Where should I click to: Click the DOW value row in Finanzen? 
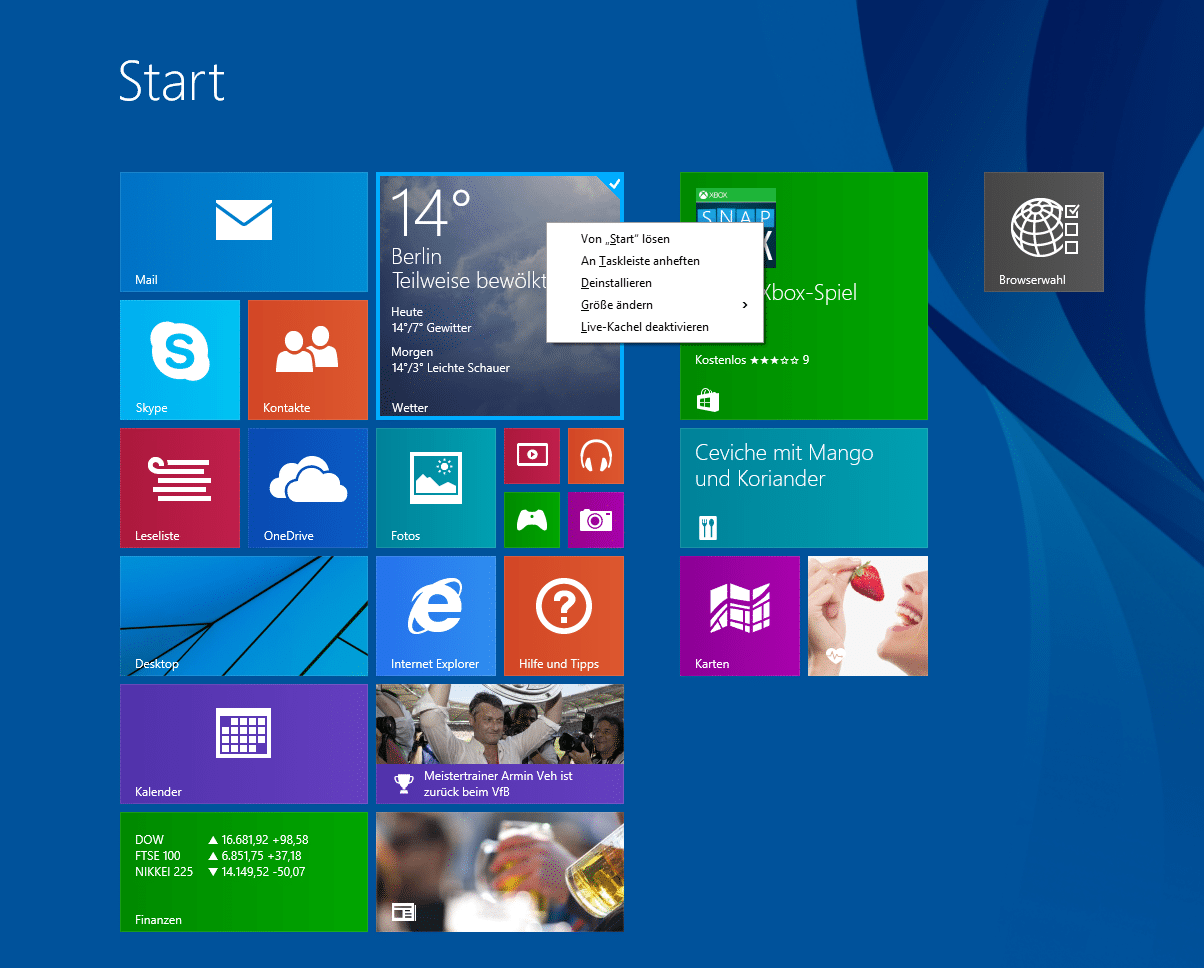[221, 840]
